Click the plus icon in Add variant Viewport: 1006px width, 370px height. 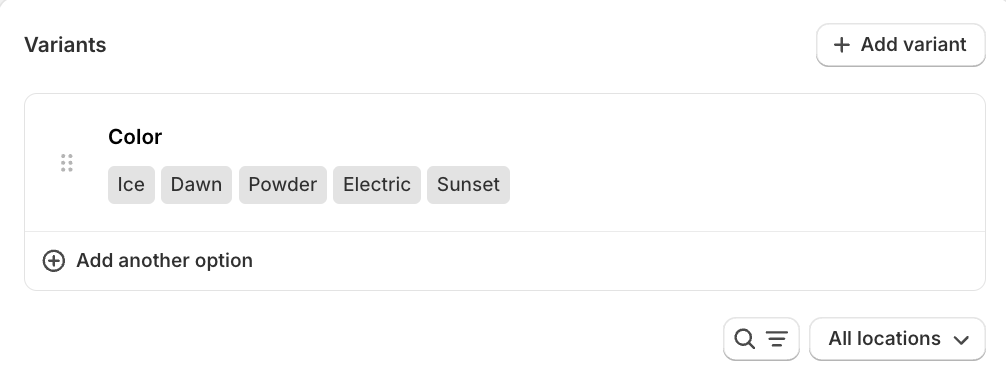(841, 45)
